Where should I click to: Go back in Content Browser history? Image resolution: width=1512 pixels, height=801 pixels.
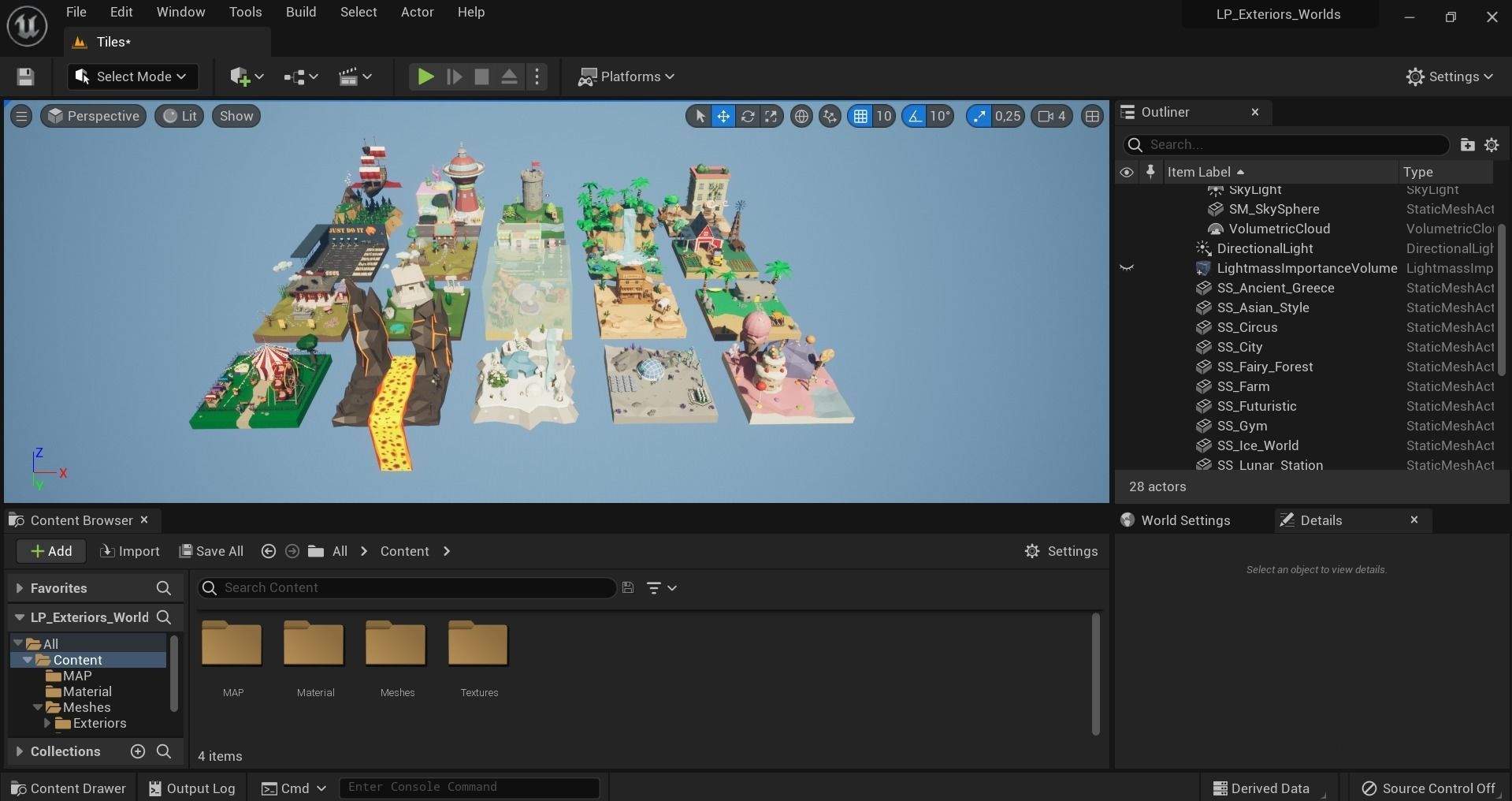coord(268,551)
